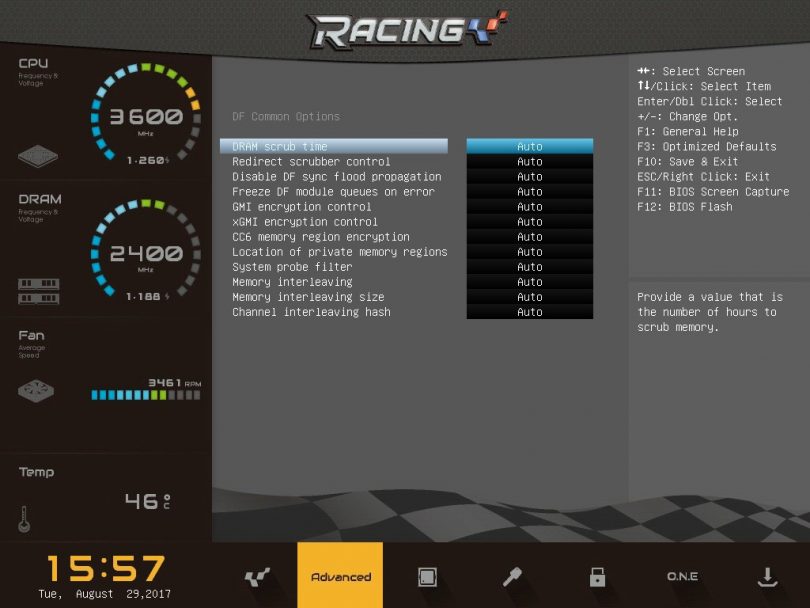
Task: Switch to the O.N.E tab
Action: point(682,577)
